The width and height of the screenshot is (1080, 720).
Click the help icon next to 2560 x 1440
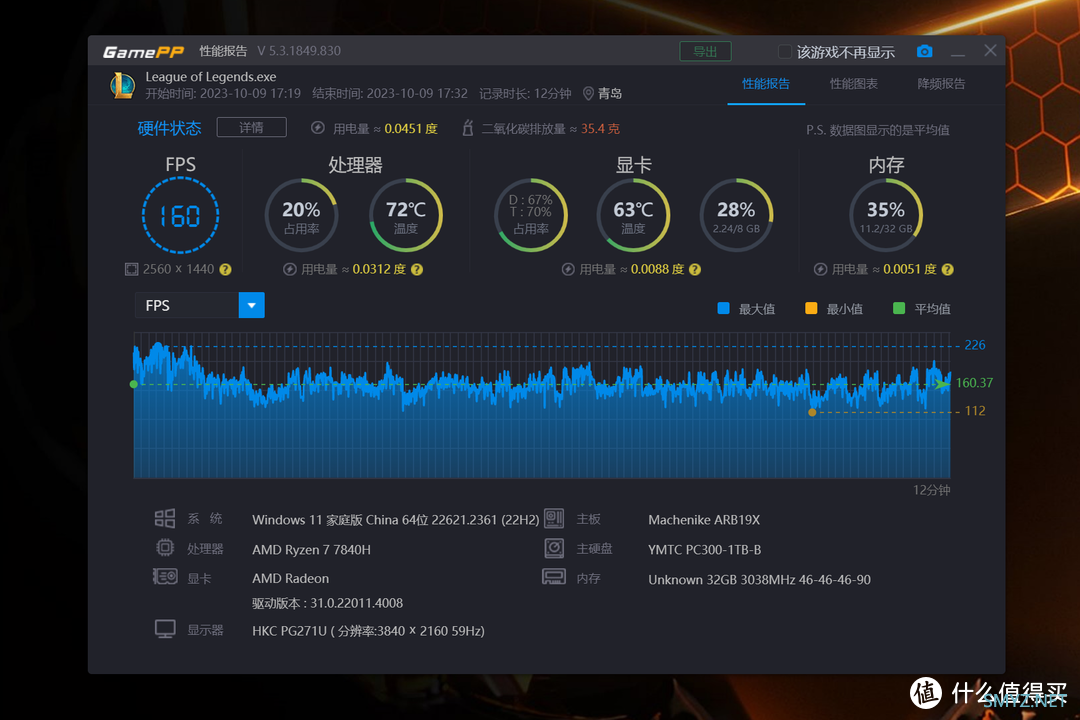click(225, 269)
